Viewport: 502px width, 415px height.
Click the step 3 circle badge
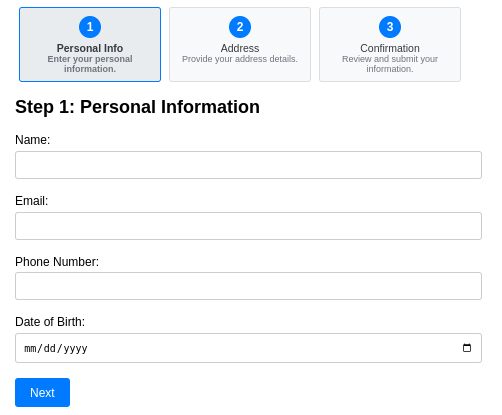pos(390,27)
